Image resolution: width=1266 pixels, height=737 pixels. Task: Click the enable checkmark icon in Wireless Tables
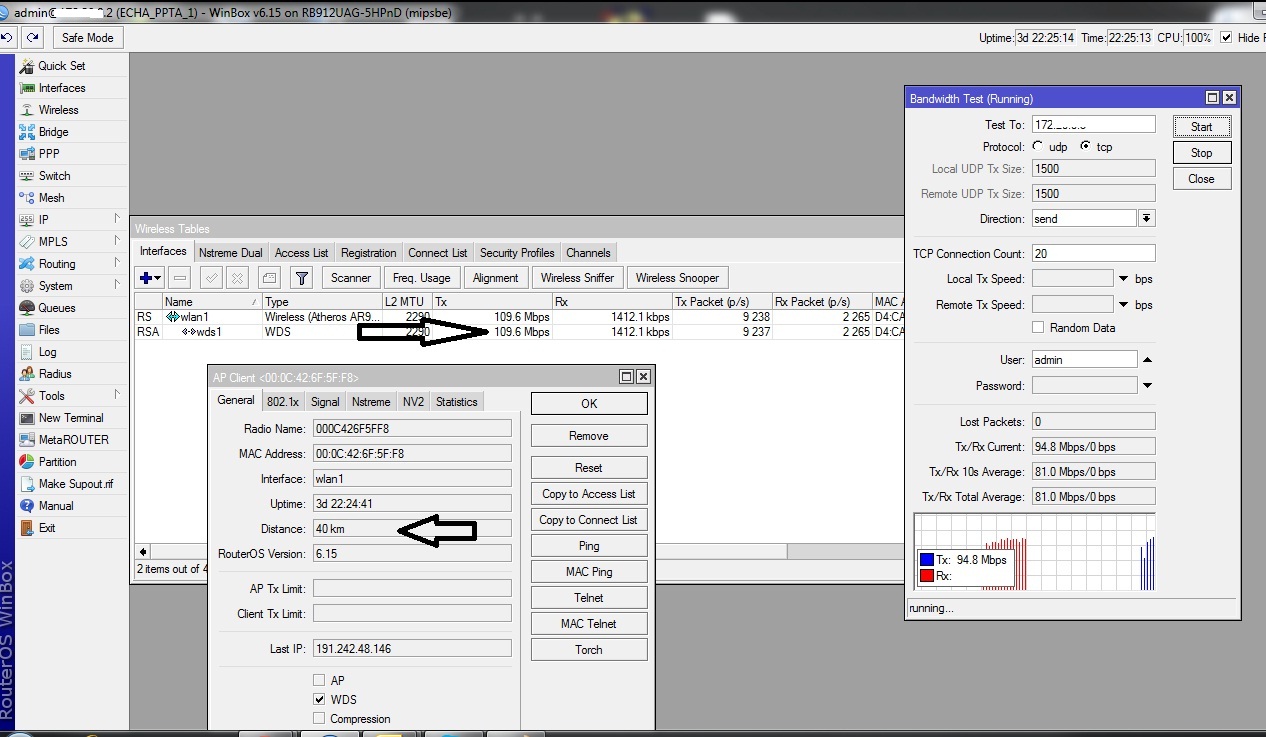(212, 278)
